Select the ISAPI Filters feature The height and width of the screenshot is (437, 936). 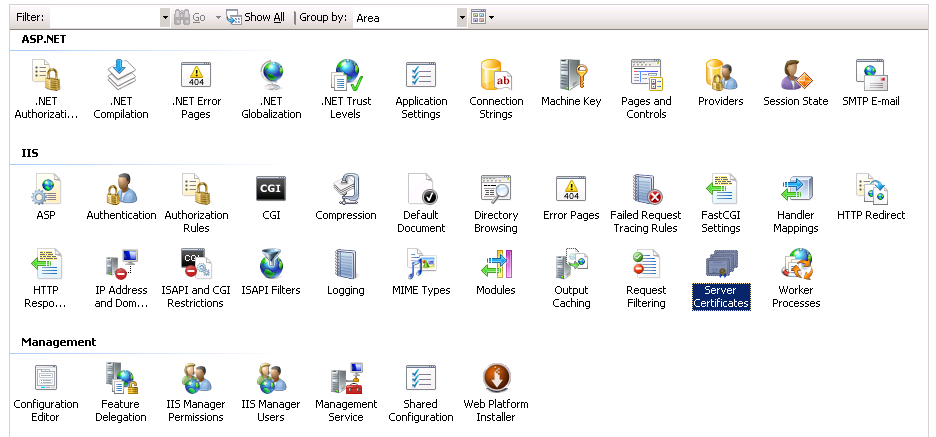(271, 272)
